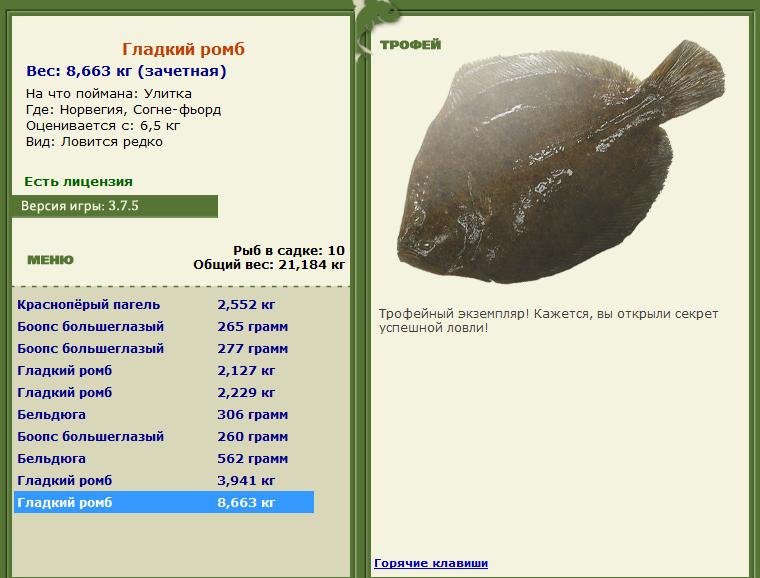Click the Общий вес: 21,184 кг text
Screen dimensions: 760x578
tap(269, 265)
